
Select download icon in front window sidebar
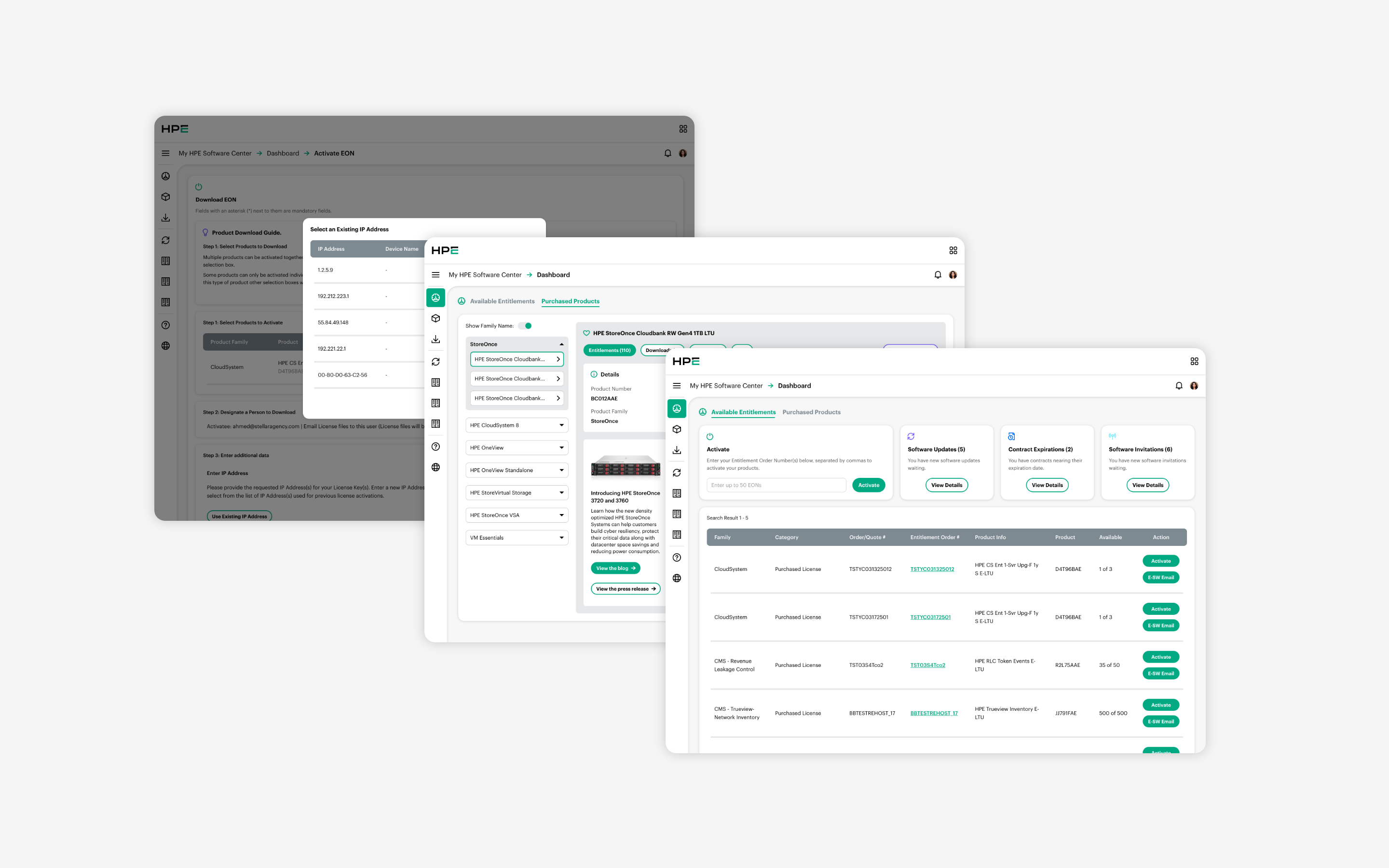(x=677, y=450)
